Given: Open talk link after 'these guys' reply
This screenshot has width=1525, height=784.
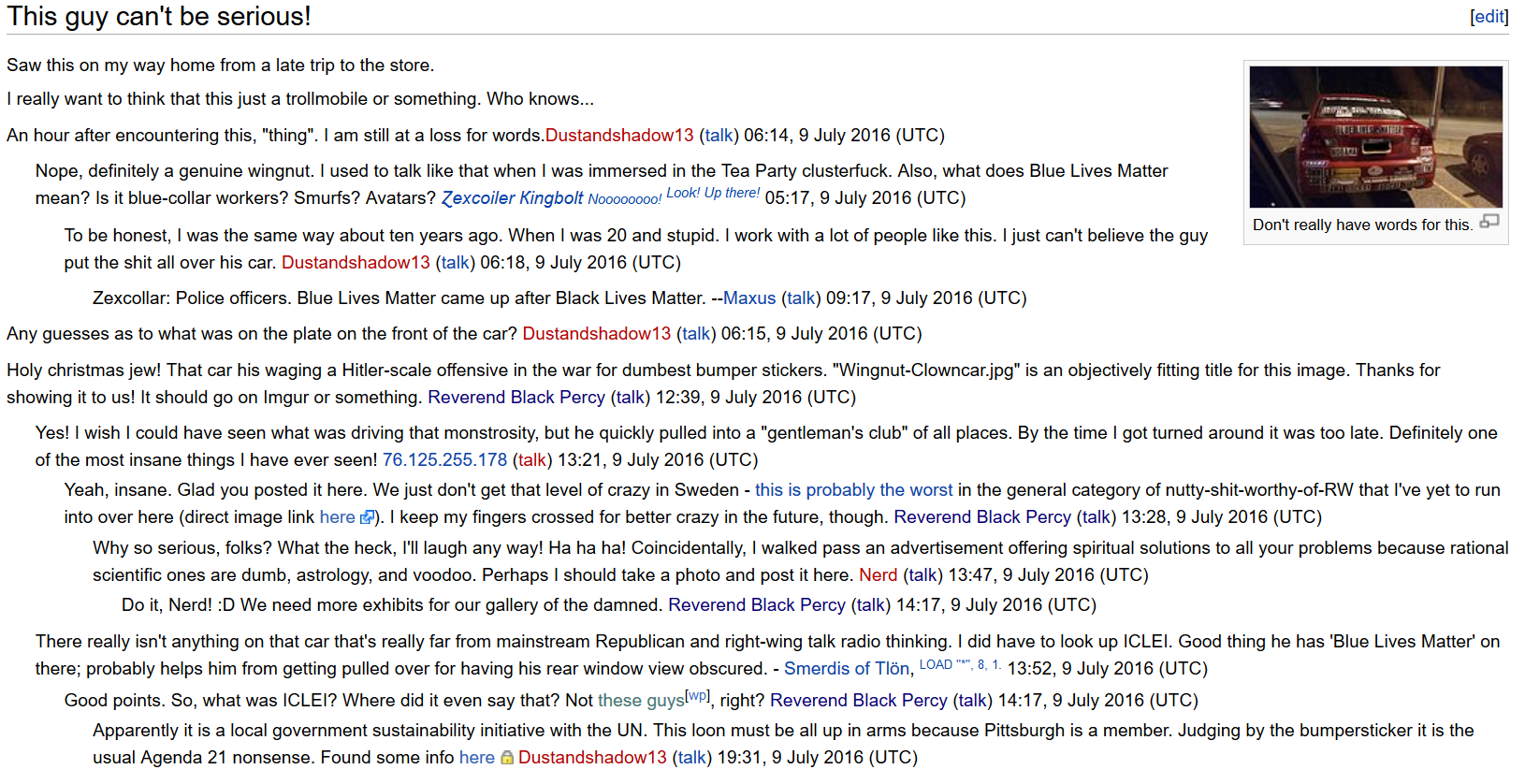Looking at the screenshot, I should coord(973,701).
